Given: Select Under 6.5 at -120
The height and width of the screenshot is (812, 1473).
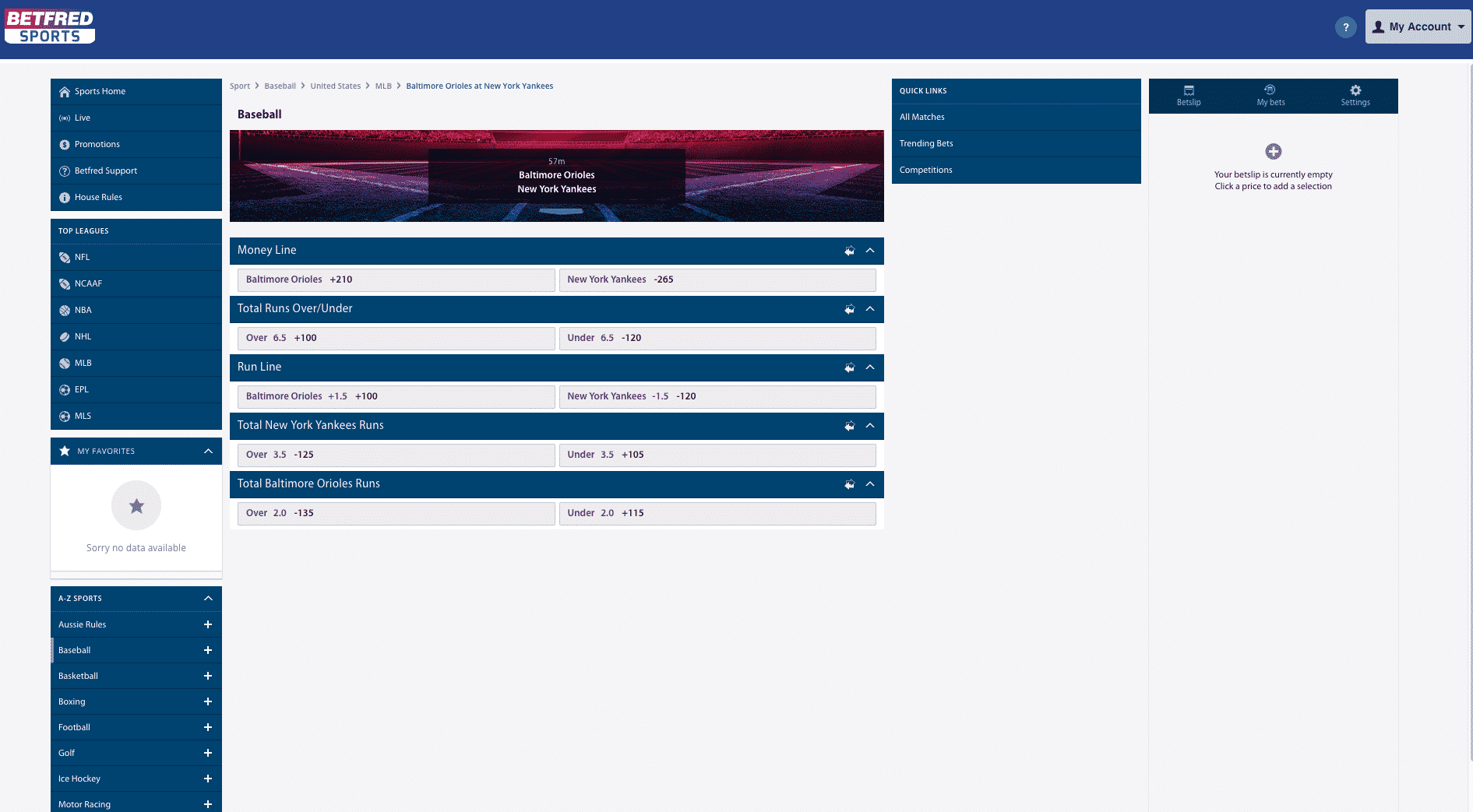Looking at the screenshot, I should pos(717,339).
